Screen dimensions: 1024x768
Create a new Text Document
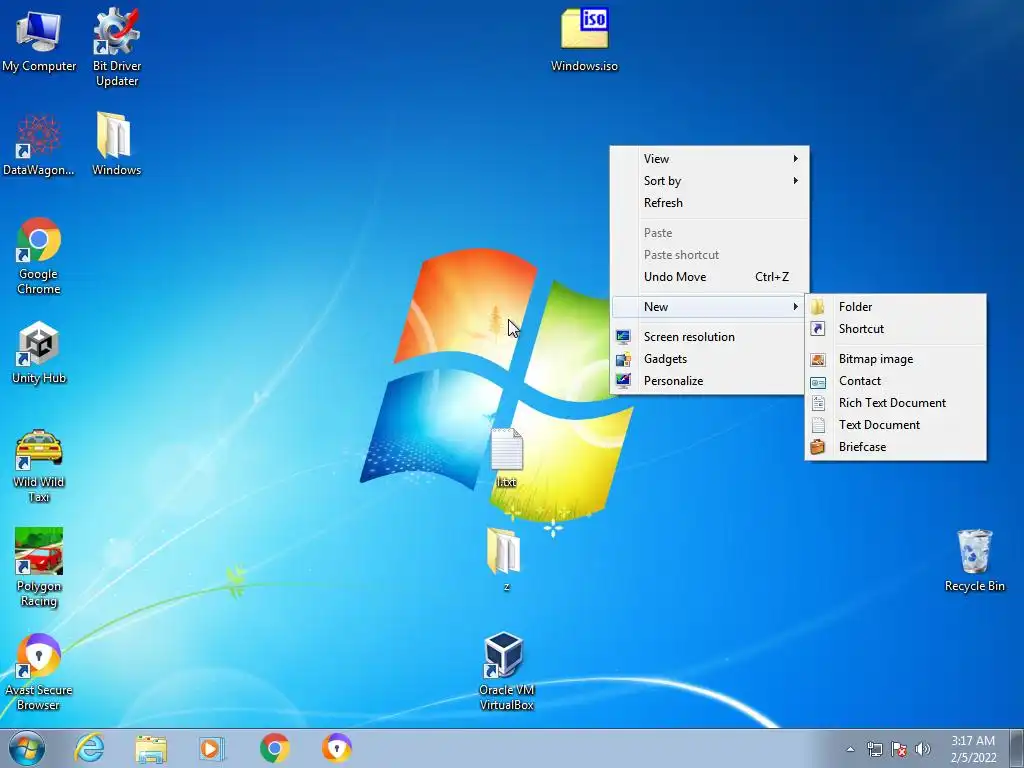point(895,425)
